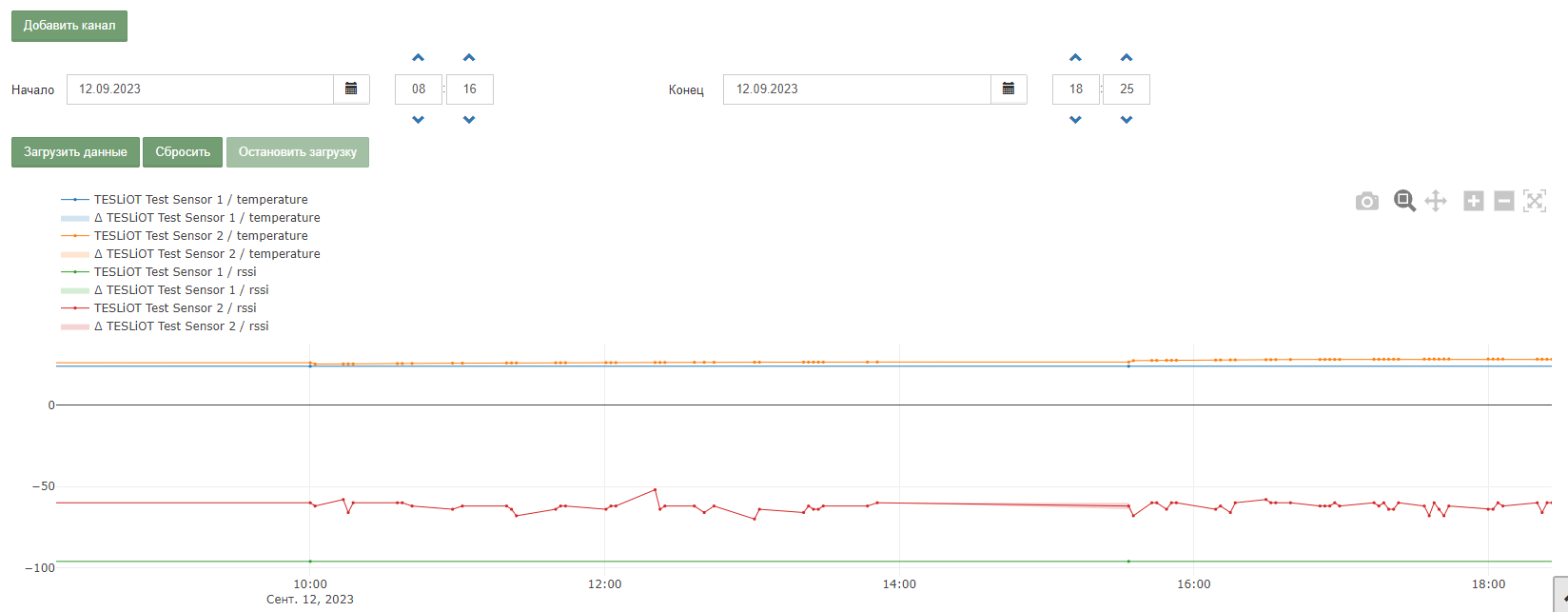
Task: Click the 16:00 x-axis tick label
Action: (1194, 584)
